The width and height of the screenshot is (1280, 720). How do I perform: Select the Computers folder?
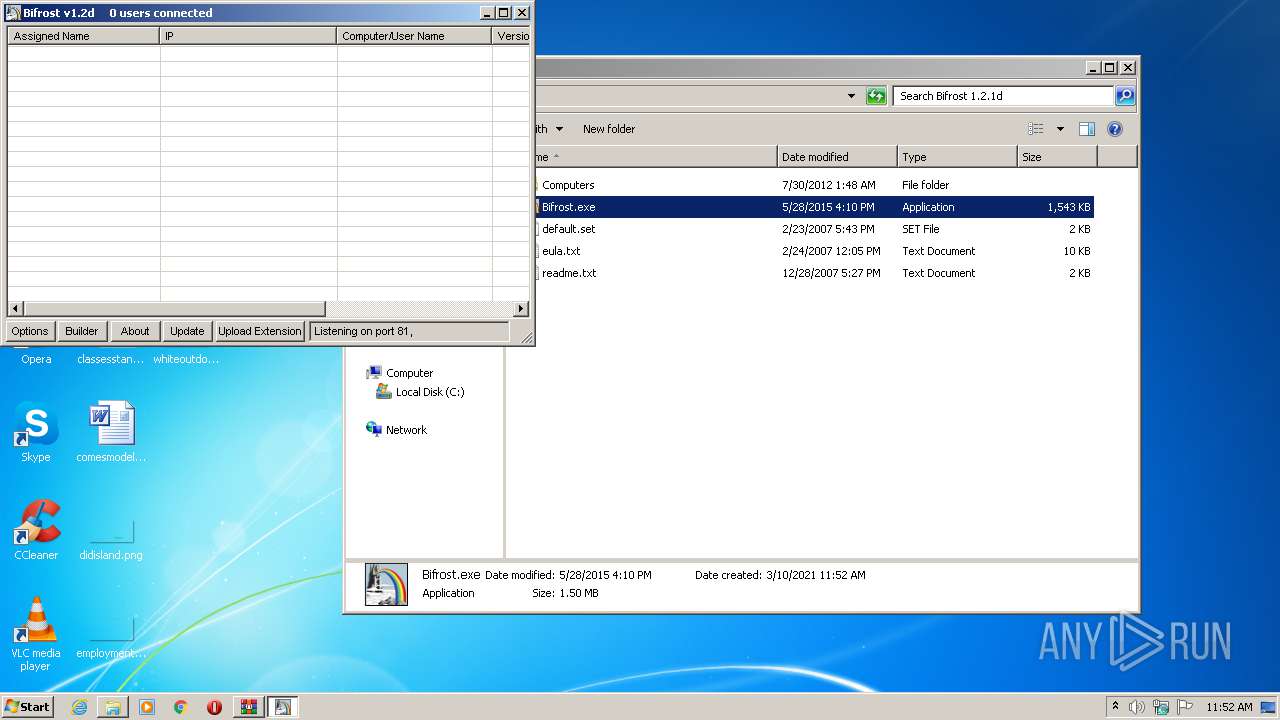coord(568,185)
